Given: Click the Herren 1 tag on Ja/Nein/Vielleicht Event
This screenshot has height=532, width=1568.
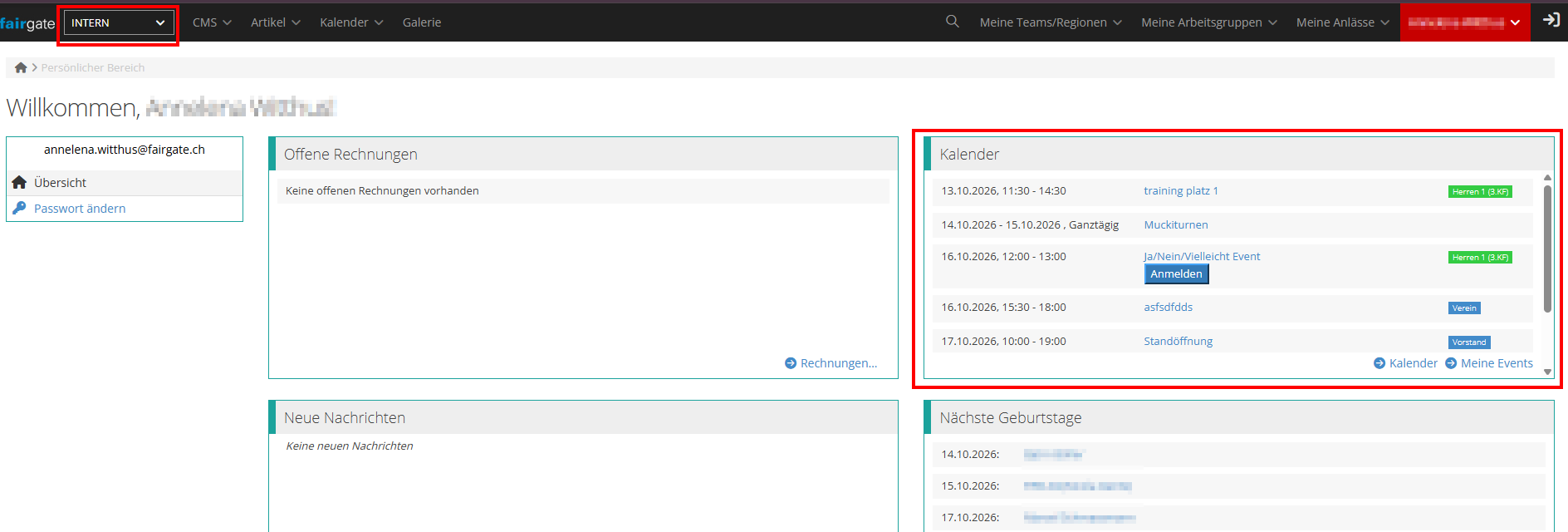Looking at the screenshot, I should point(1480,258).
